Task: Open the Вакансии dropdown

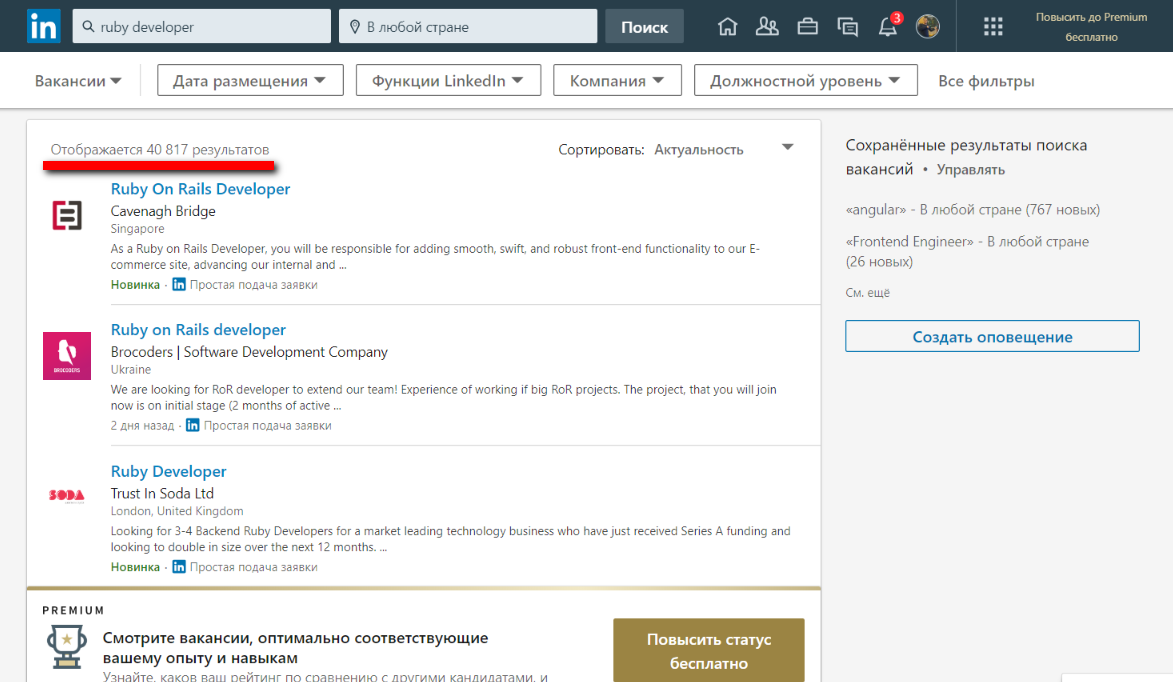Action: click(78, 81)
